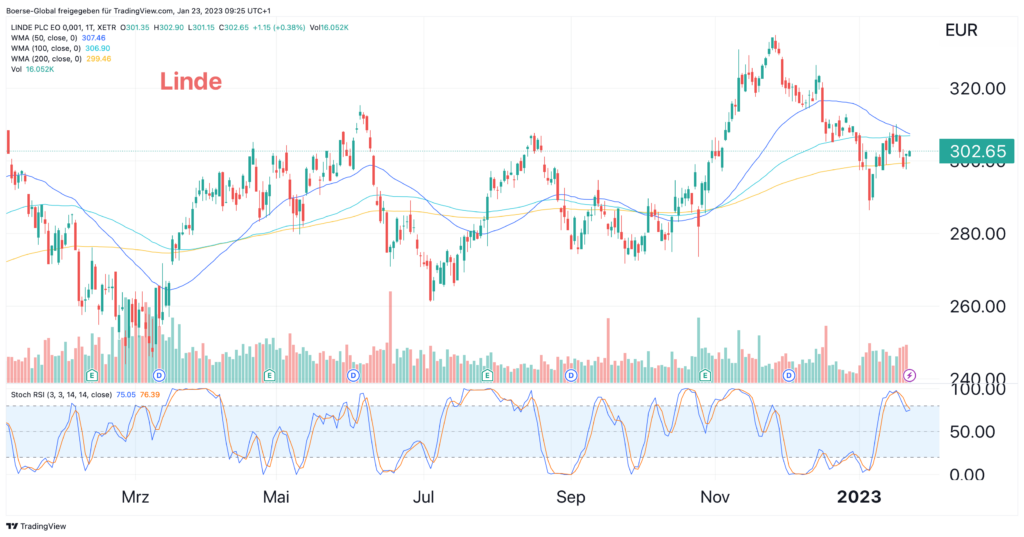Click the EUR currency label
The height and width of the screenshot is (537, 1024).
[961, 31]
